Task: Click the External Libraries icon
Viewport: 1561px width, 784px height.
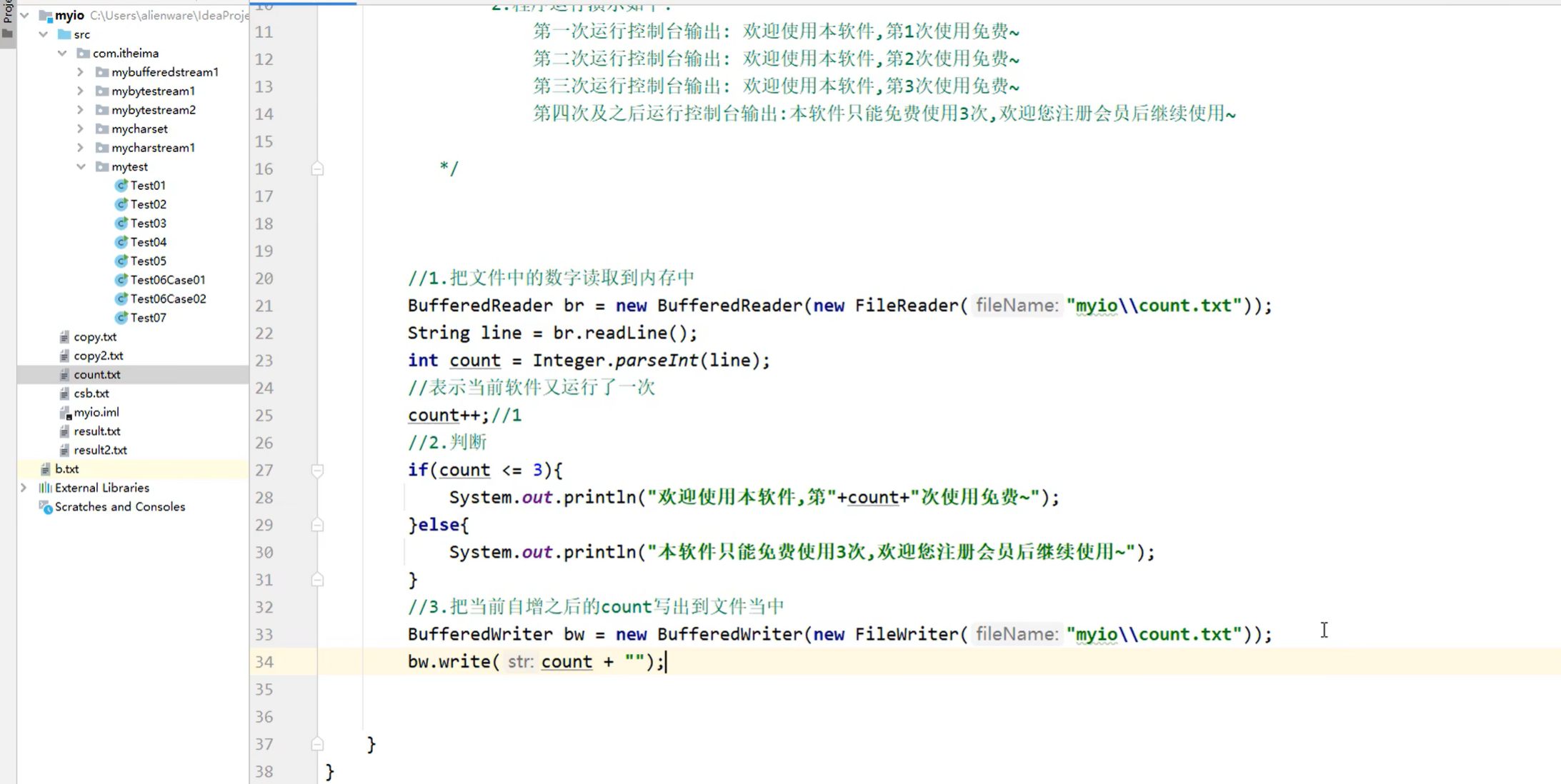Action: pyautogui.click(x=46, y=488)
